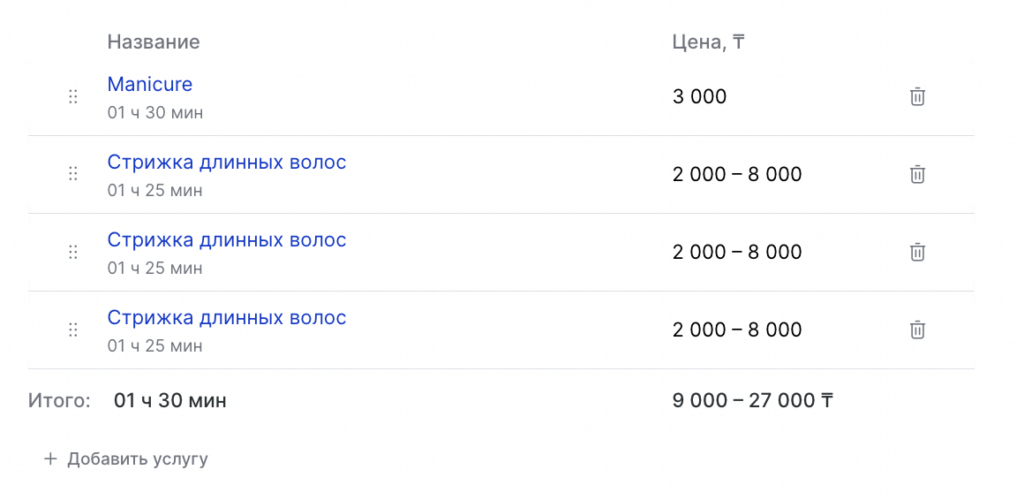The height and width of the screenshot is (500, 1024).
Task: Delete the first Стрижка длинных волос row
Action: (x=917, y=174)
